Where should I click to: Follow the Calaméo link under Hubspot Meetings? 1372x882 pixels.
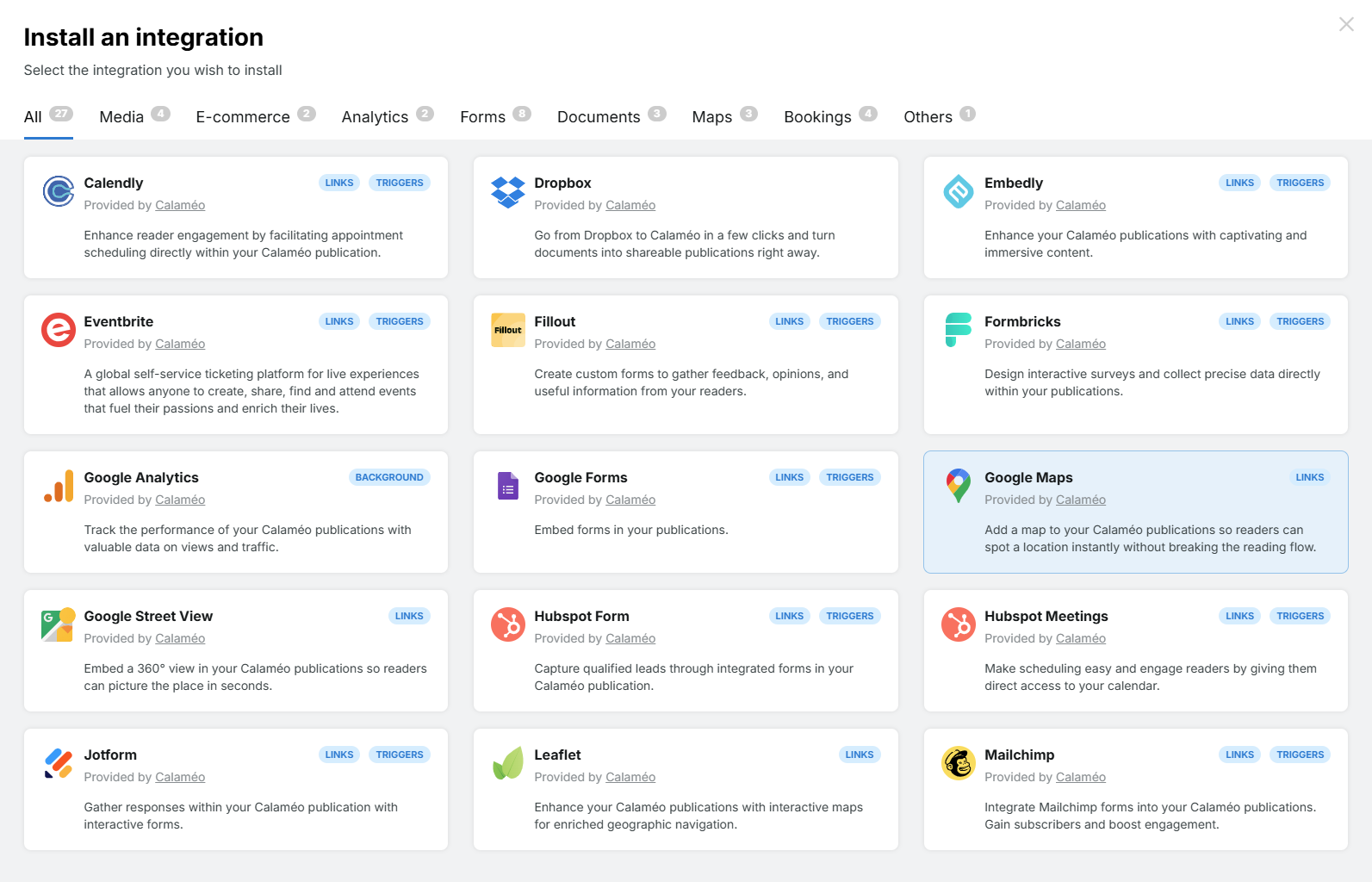[1081, 638]
